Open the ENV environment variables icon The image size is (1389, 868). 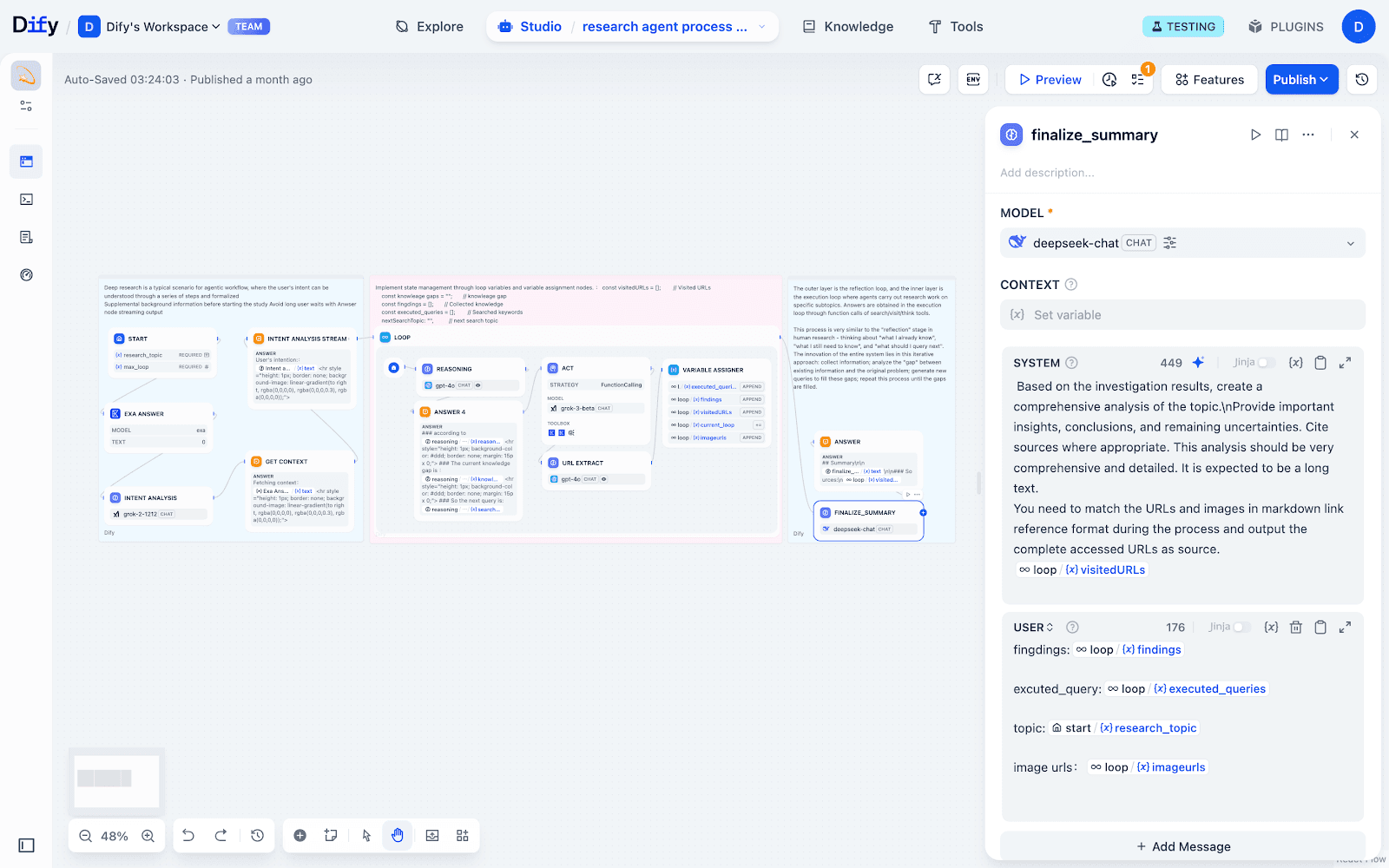tap(973, 79)
